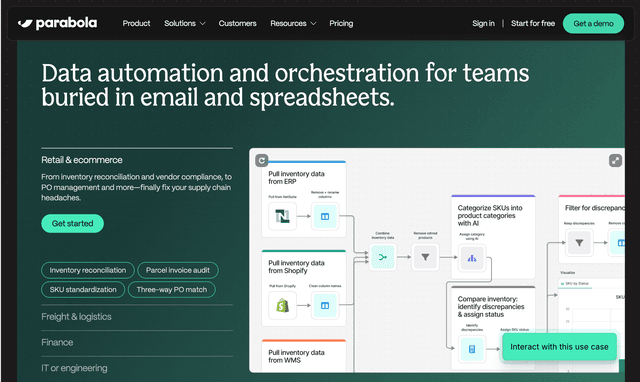Click the Pull inventory data from ERP card title
The height and width of the screenshot is (382, 640).
(x=296, y=178)
